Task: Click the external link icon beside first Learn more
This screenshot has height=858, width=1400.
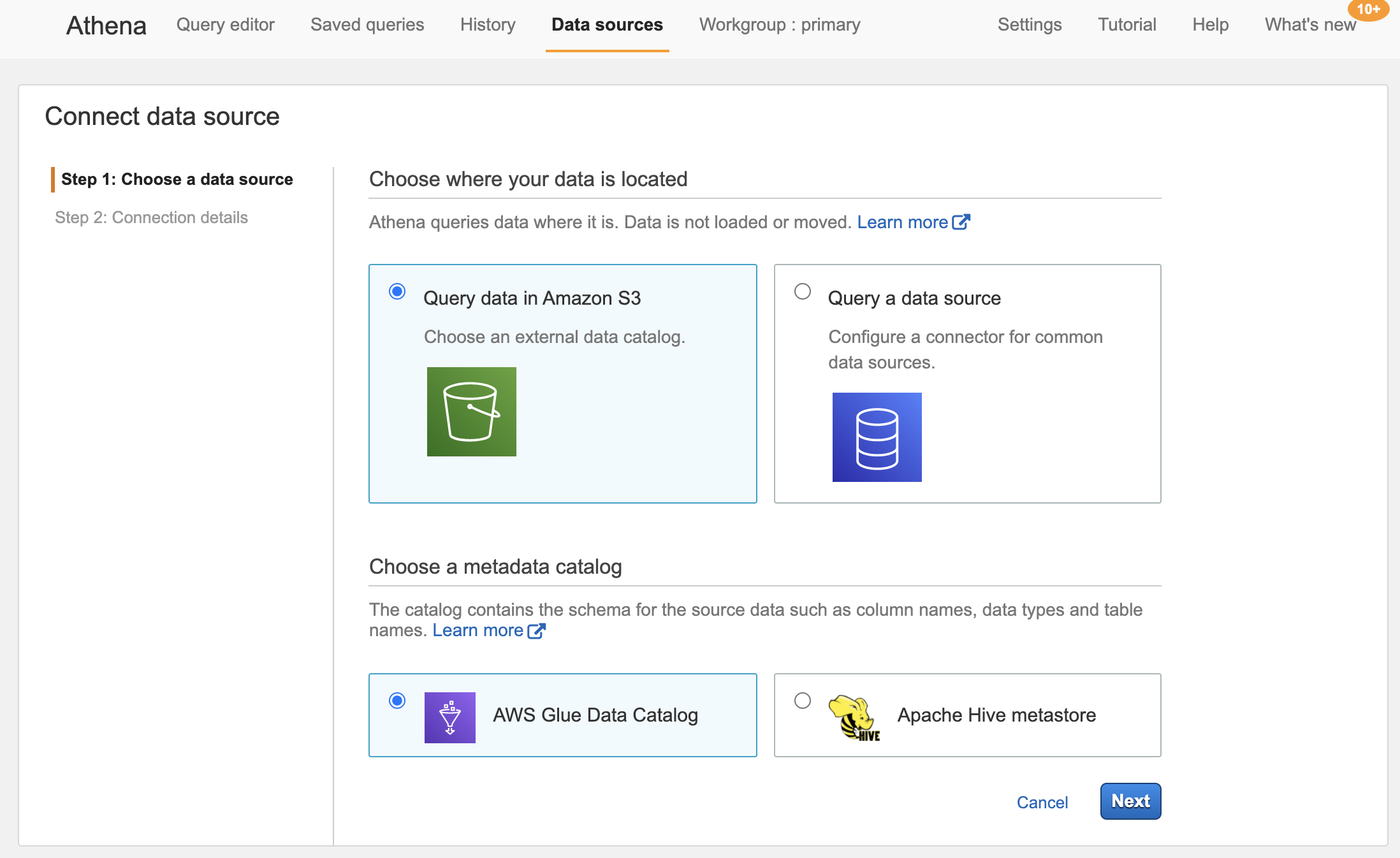Action: (961, 221)
